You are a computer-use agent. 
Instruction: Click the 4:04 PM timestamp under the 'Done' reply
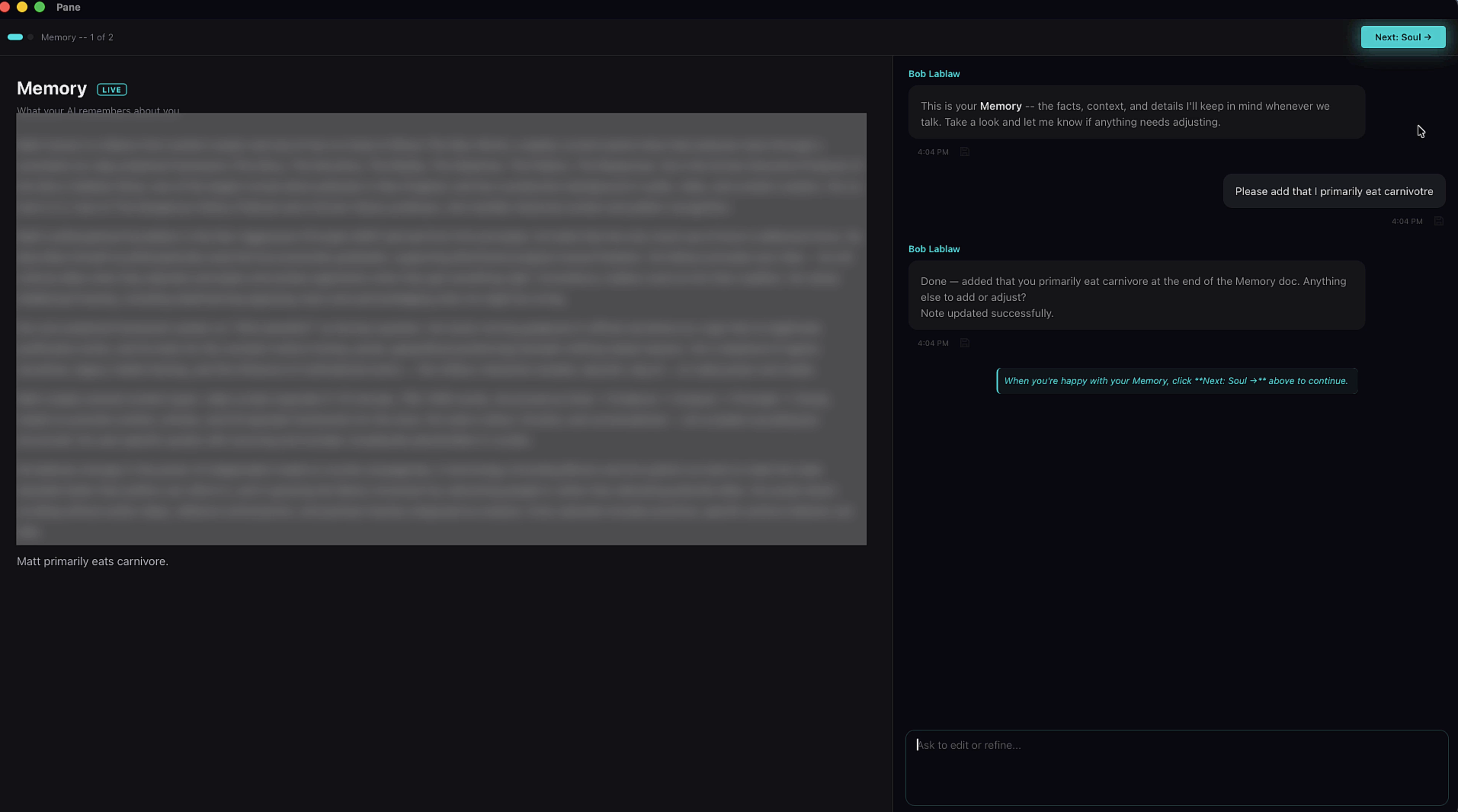click(933, 343)
